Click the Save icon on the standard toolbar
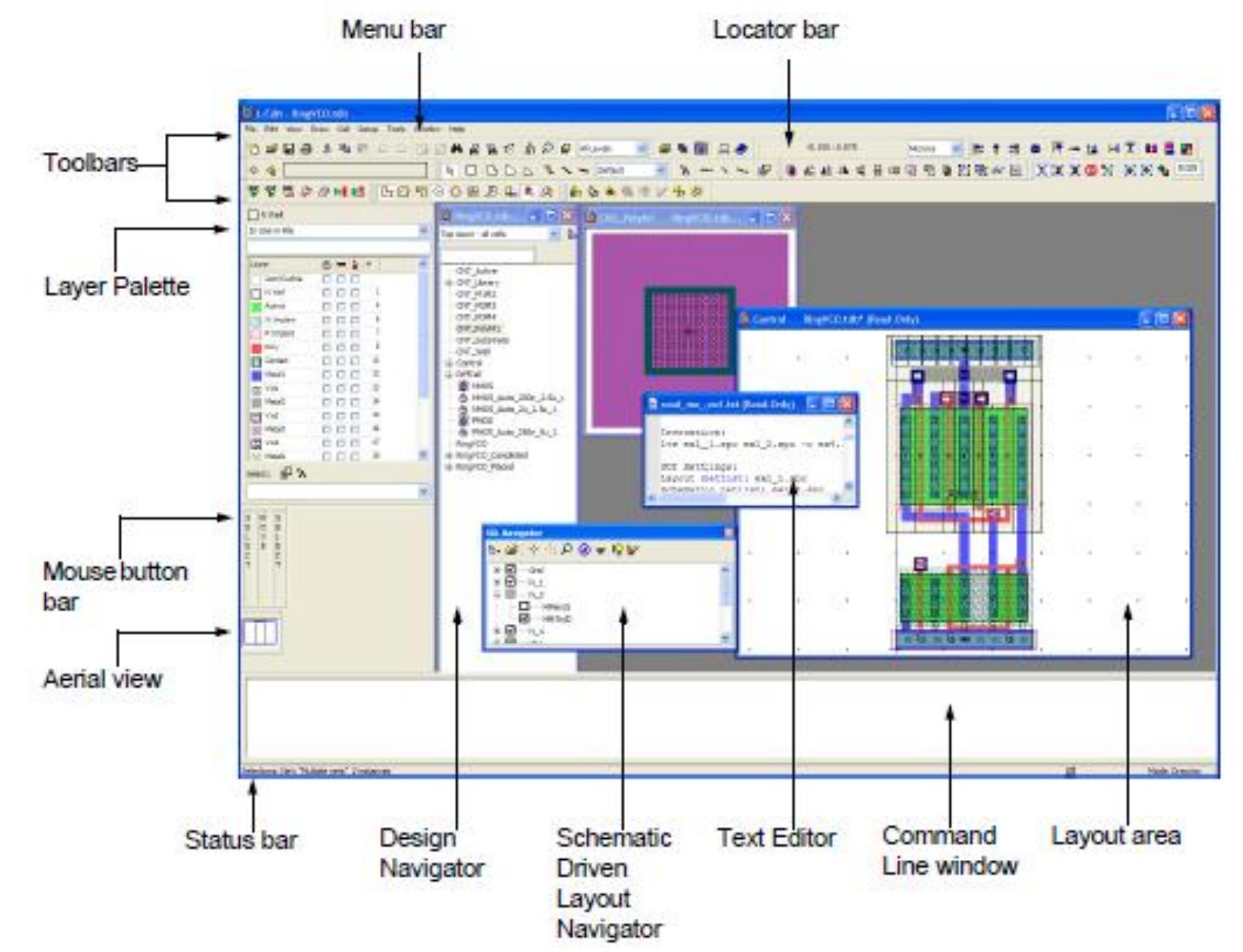This screenshot has width=1243, height=952. click(289, 149)
